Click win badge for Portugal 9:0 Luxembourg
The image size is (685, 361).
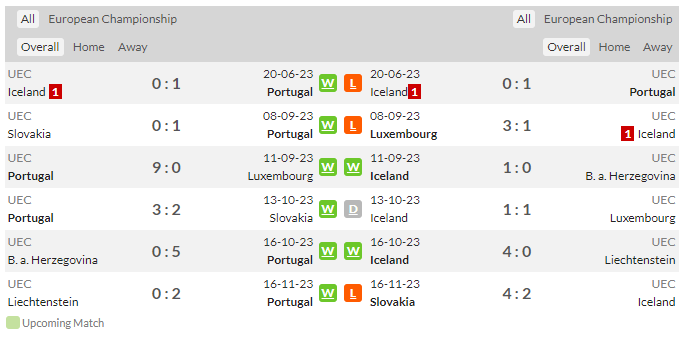(x=328, y=167)
